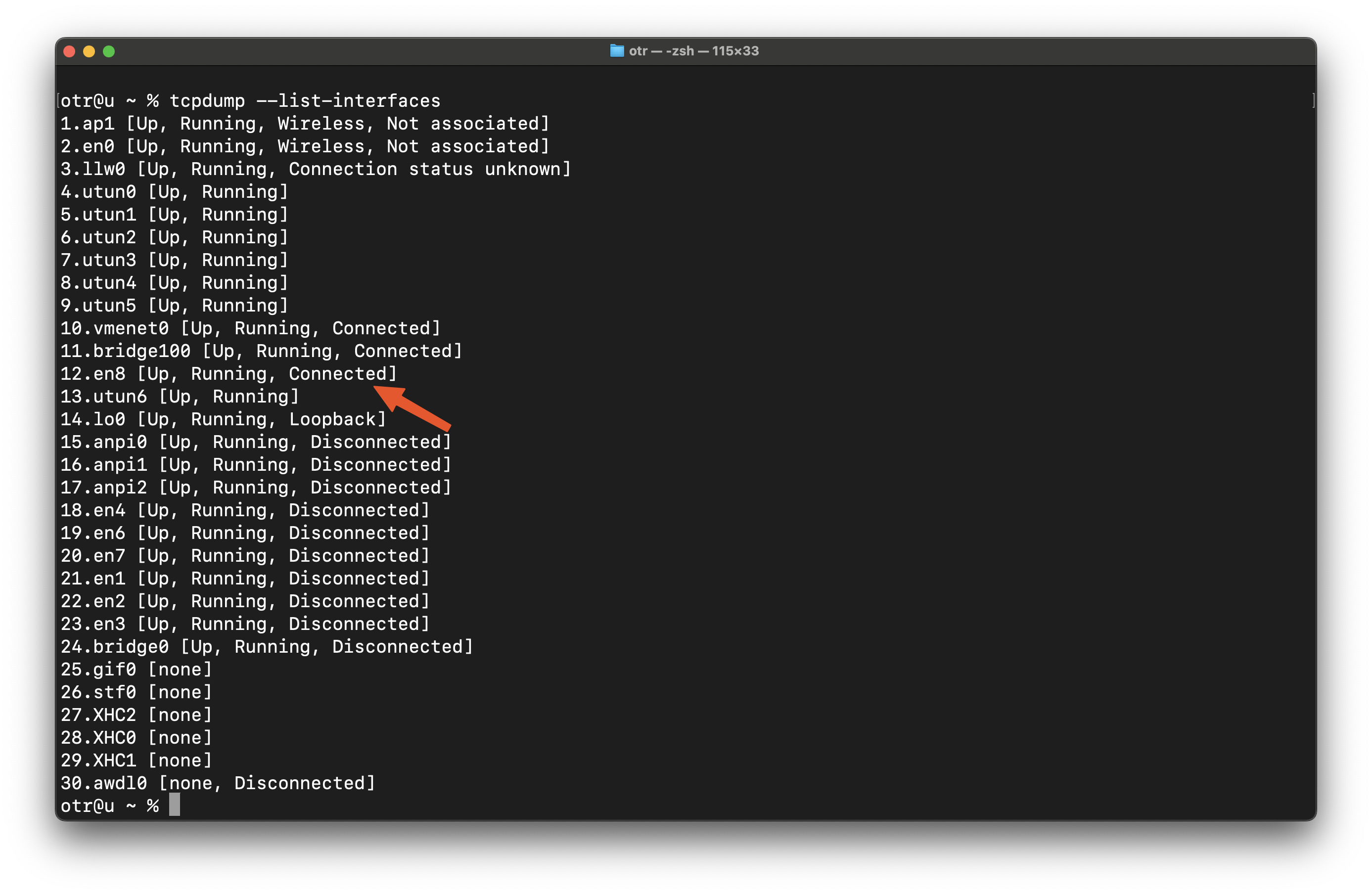Click the '10.vmenet0 [Up, Running, Connected]' line
Screen dimensions: 1372x894
click(x=251, y=328)
